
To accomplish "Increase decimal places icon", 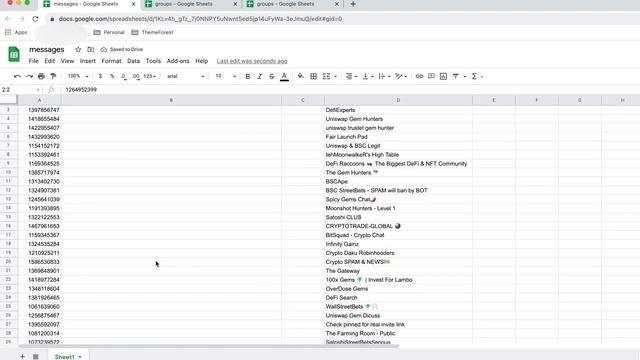I will pyautogui.click(x=136, y=76).
